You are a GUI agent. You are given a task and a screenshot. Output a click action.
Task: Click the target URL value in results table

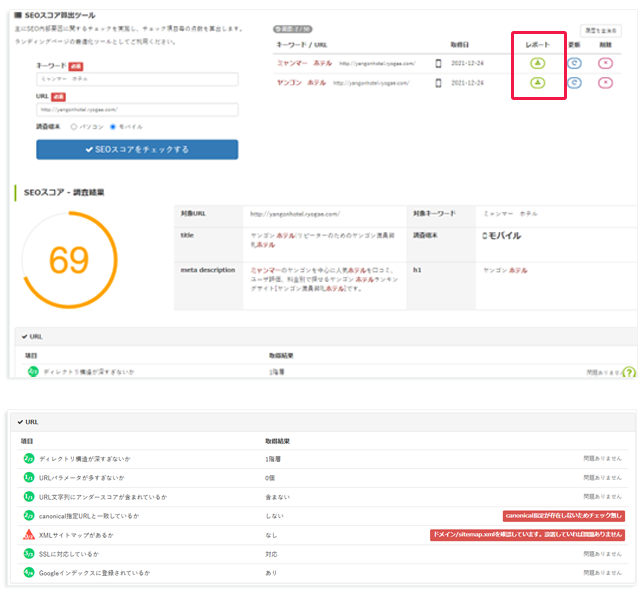click(295, 214)
